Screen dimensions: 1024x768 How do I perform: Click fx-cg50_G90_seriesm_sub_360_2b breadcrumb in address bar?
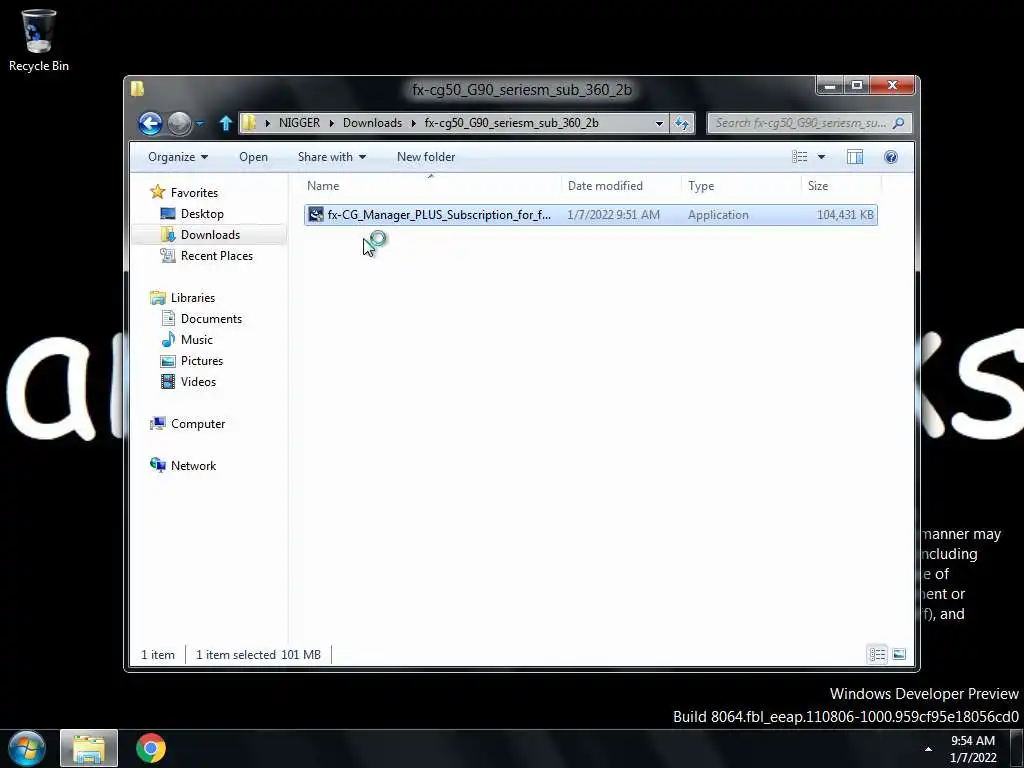pyautogui.click(x=511, y=123)
